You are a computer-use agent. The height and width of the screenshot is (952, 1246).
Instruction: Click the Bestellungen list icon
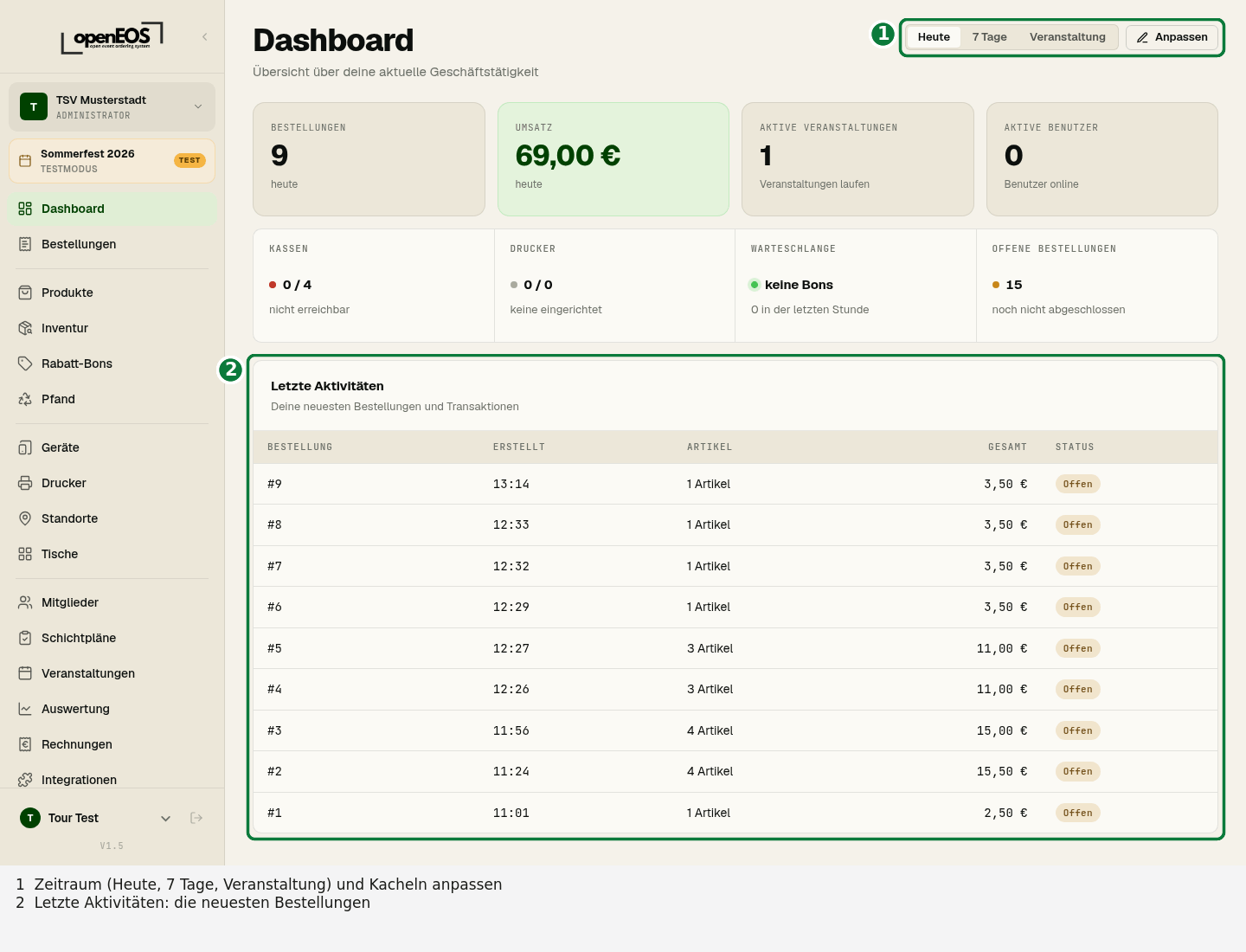tap(25, 244)
